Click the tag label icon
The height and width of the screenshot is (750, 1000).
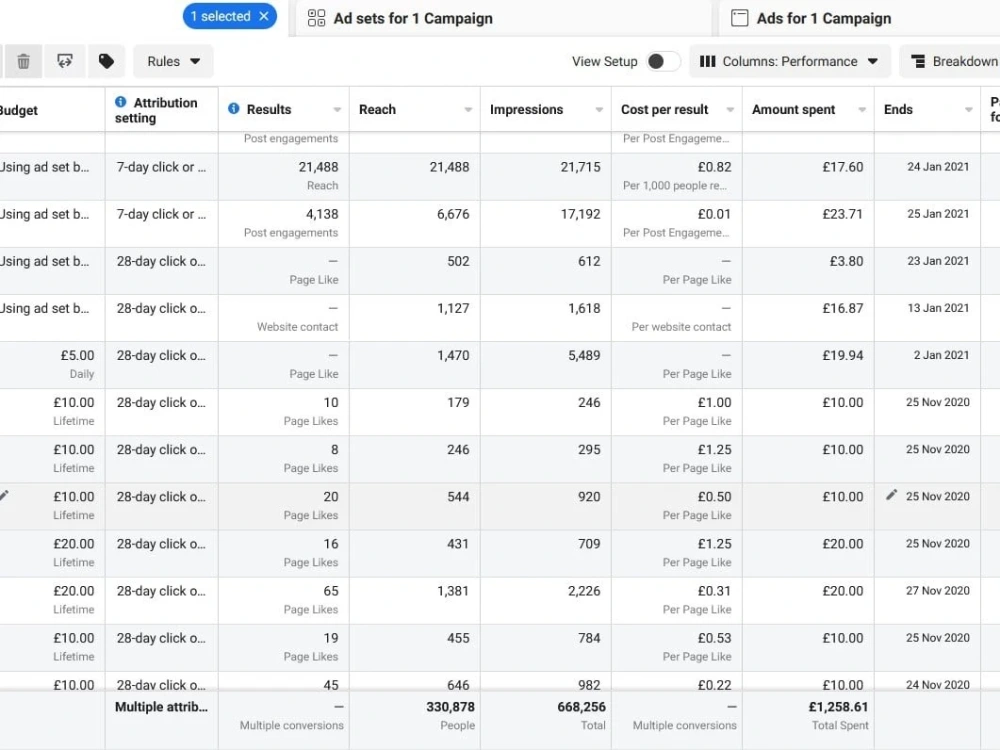[x=106, y=61]
